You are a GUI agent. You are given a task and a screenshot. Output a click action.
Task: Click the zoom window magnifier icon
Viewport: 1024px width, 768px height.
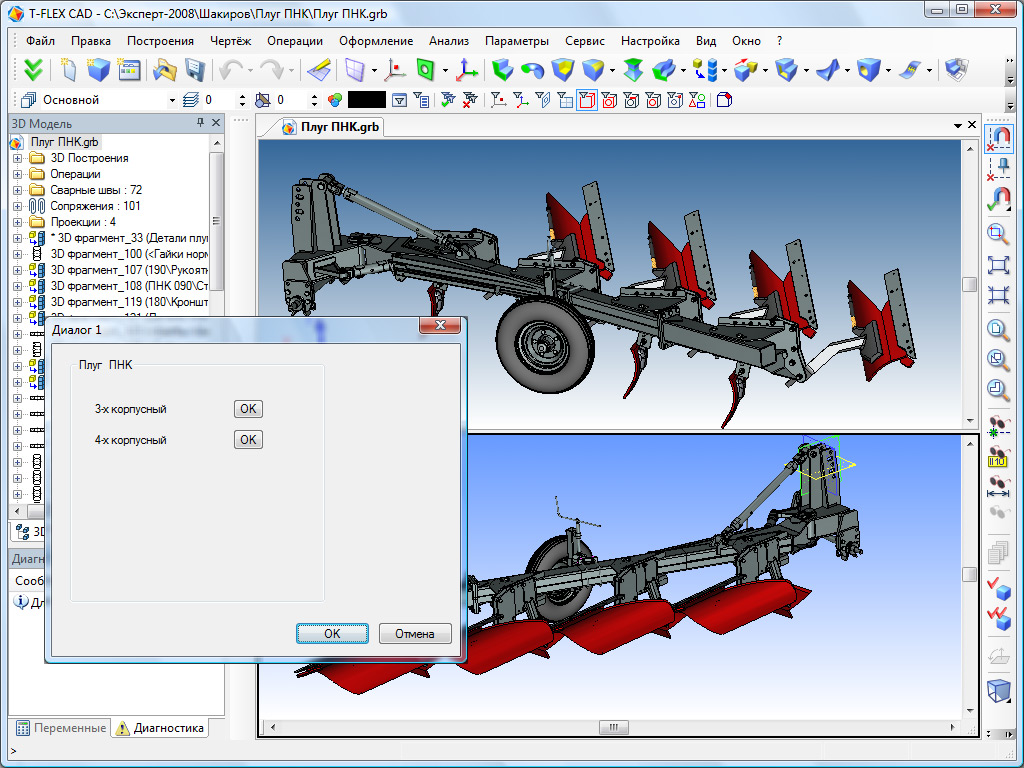[998, 234]
